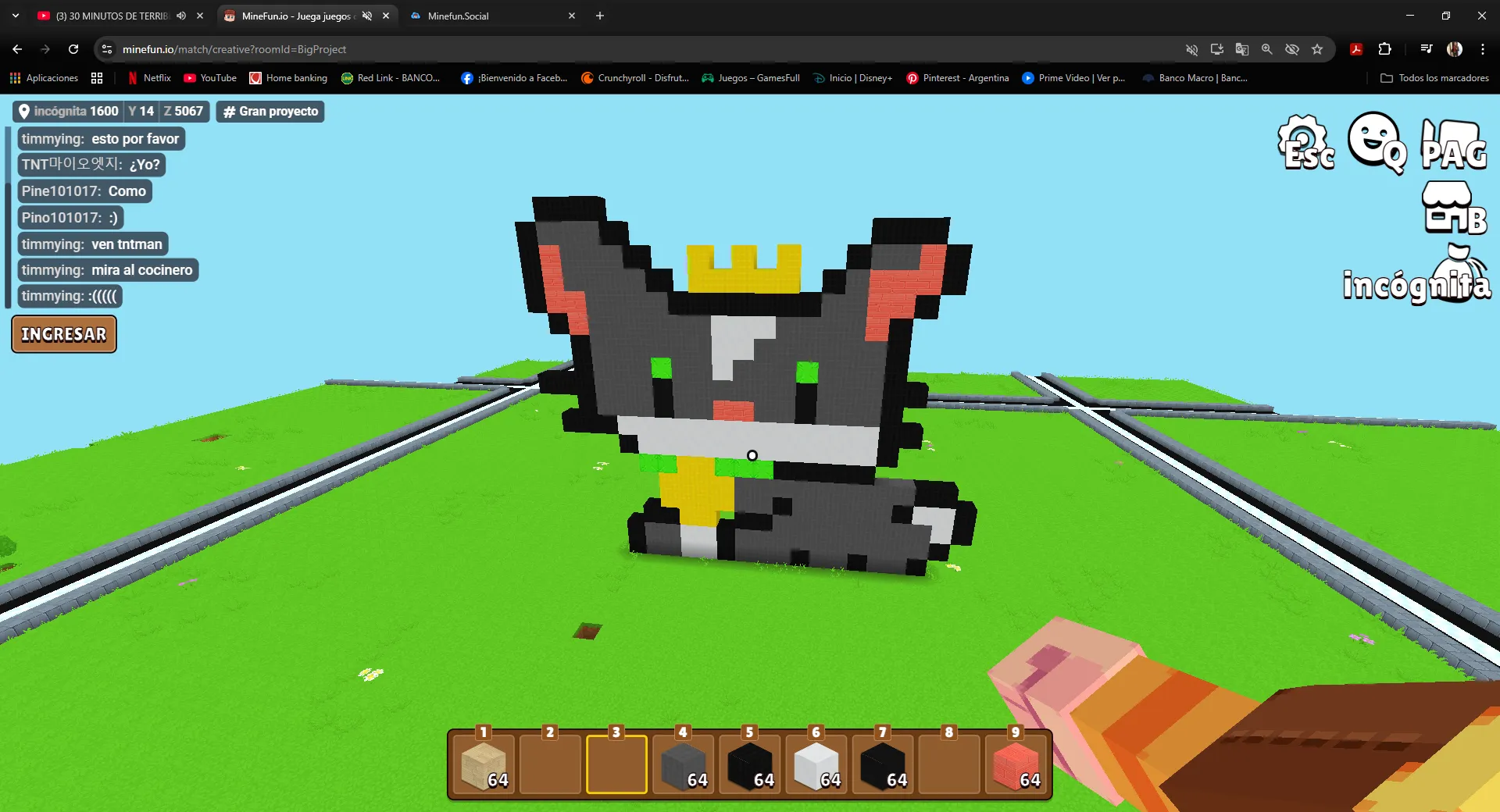Select hotbar slot 6 white block

pyautogui.click(x=816, y=765)
